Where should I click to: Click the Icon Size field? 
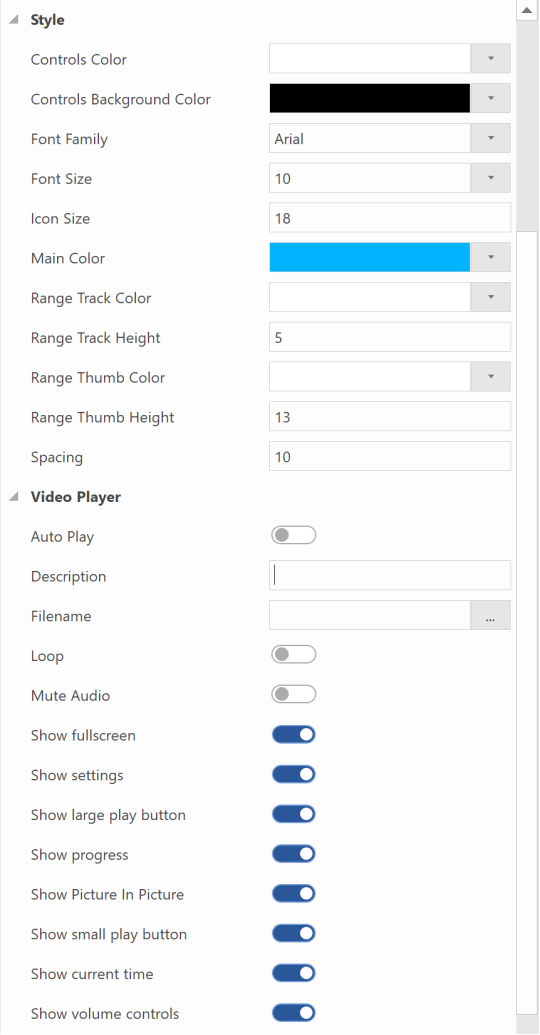click(x=389, y=218)
